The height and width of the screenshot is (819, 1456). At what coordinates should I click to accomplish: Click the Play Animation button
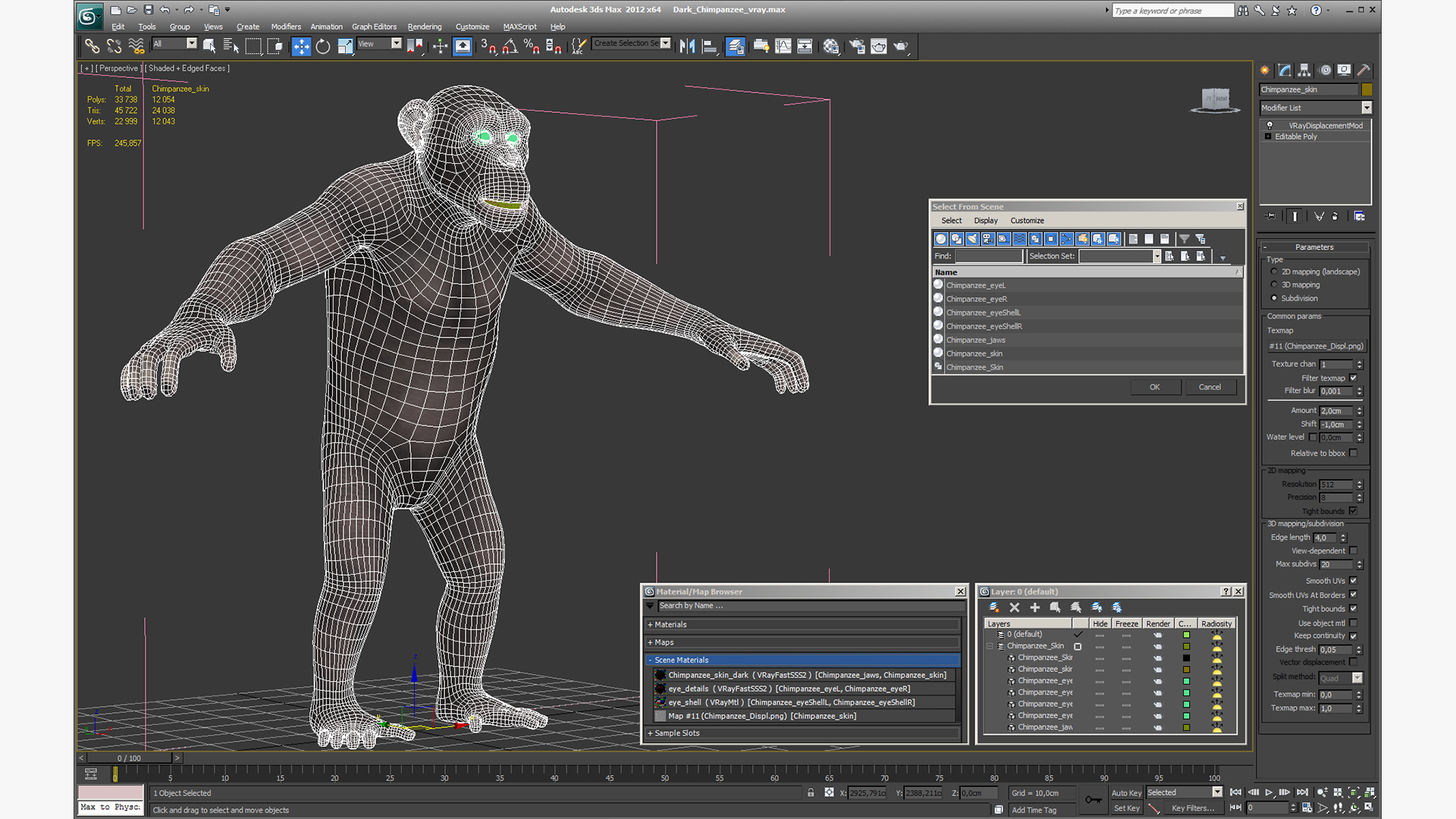point(1269,792)
